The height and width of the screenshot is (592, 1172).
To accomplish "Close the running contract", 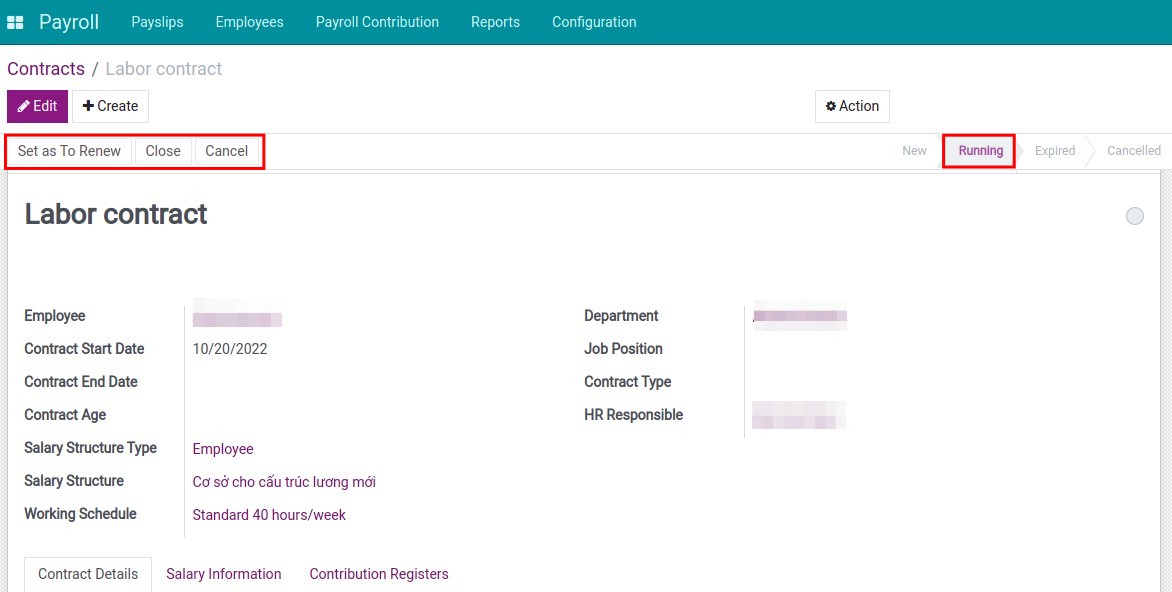I will [x=163, y=151].
